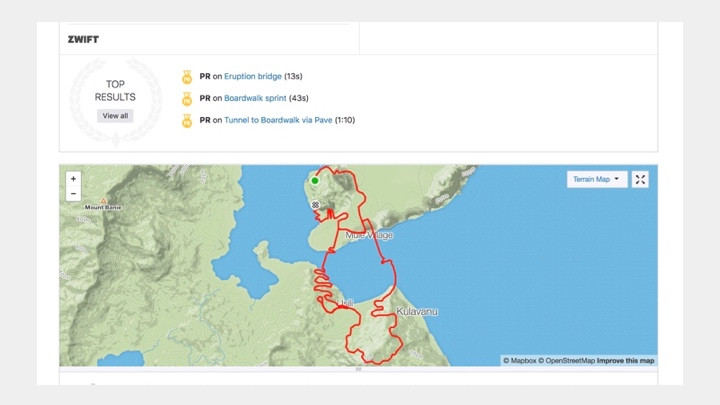Click the Mount Banie peak marker

click(x=104, y=201)
